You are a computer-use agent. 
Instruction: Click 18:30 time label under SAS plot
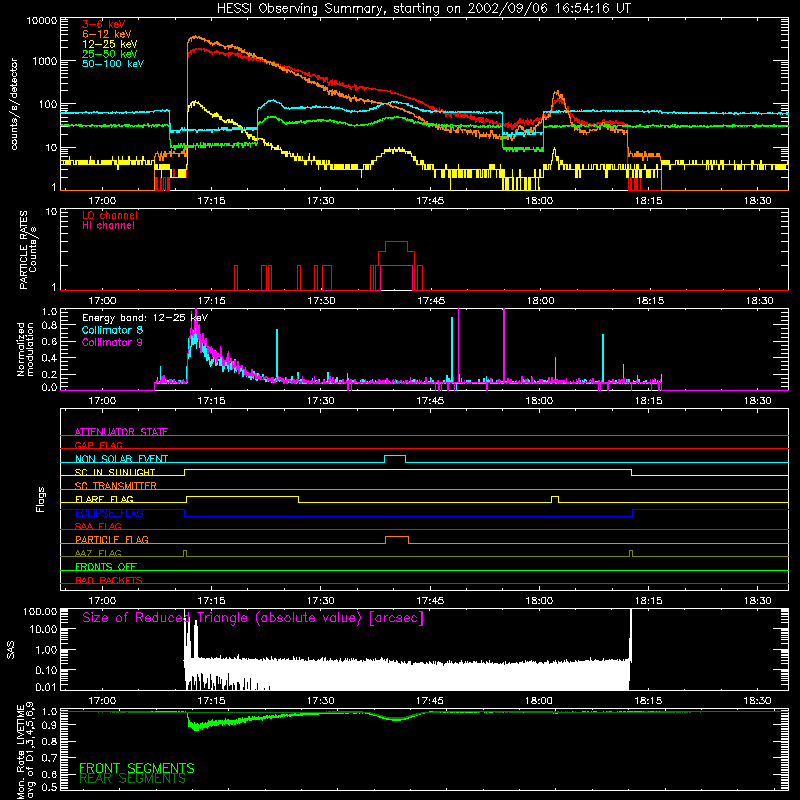pos(757,701)
